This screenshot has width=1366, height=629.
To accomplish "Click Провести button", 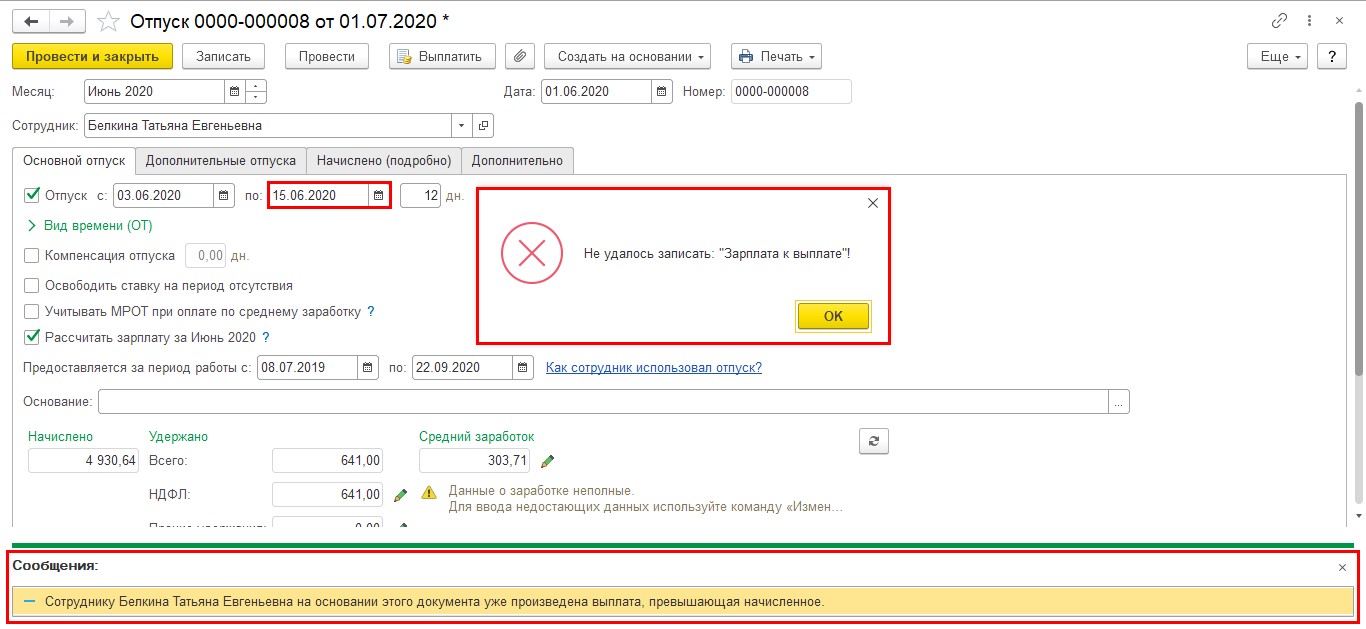I will click(327, 57).
